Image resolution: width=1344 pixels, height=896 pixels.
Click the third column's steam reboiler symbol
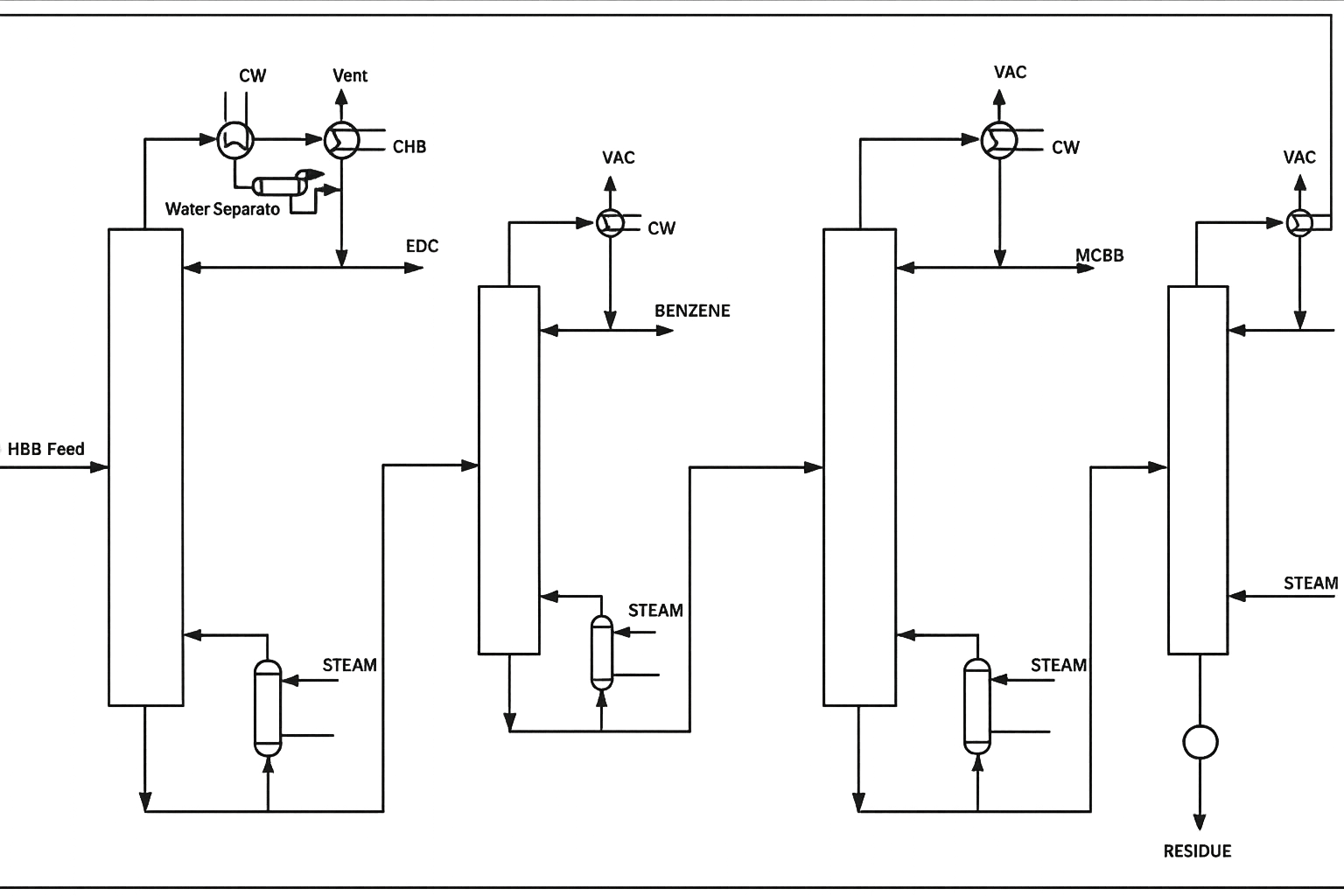977,706
